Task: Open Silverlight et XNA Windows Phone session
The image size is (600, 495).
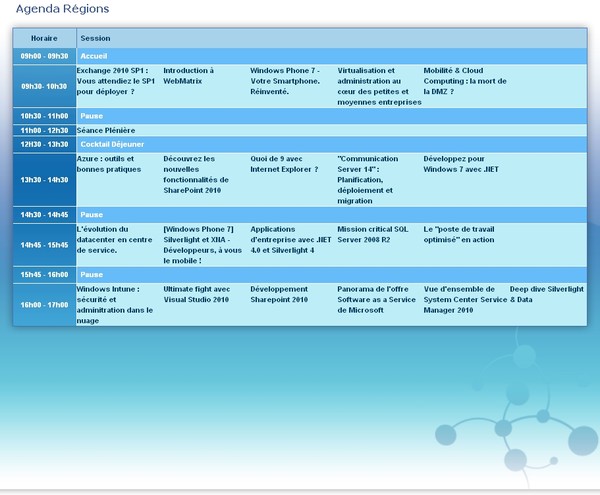Action: [202, 245]
